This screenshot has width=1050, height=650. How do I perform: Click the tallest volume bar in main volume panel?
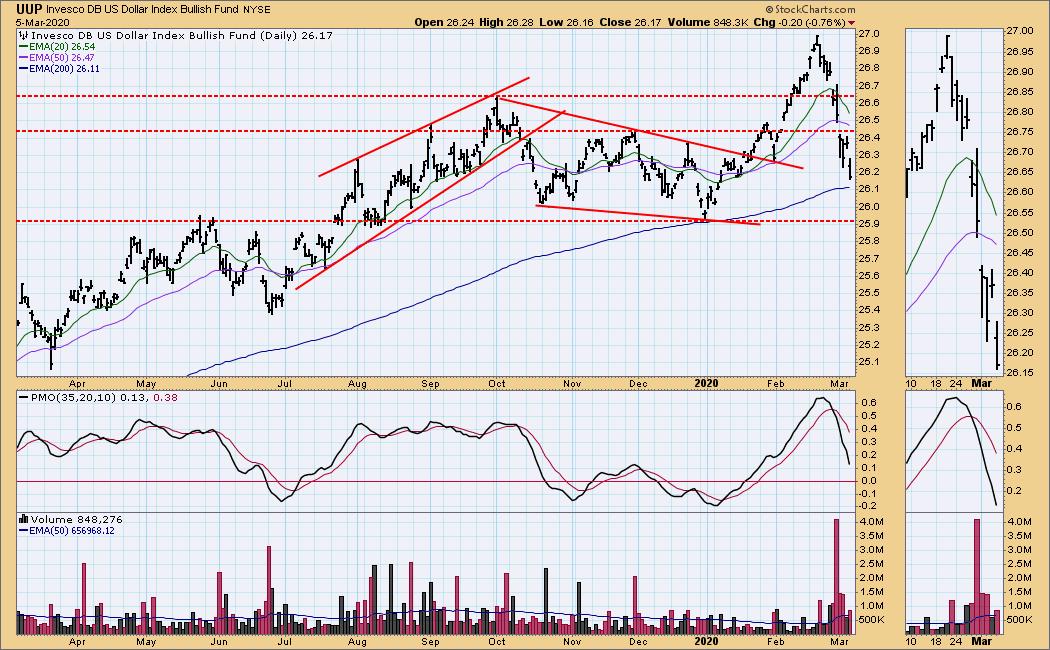pos(836,576)
